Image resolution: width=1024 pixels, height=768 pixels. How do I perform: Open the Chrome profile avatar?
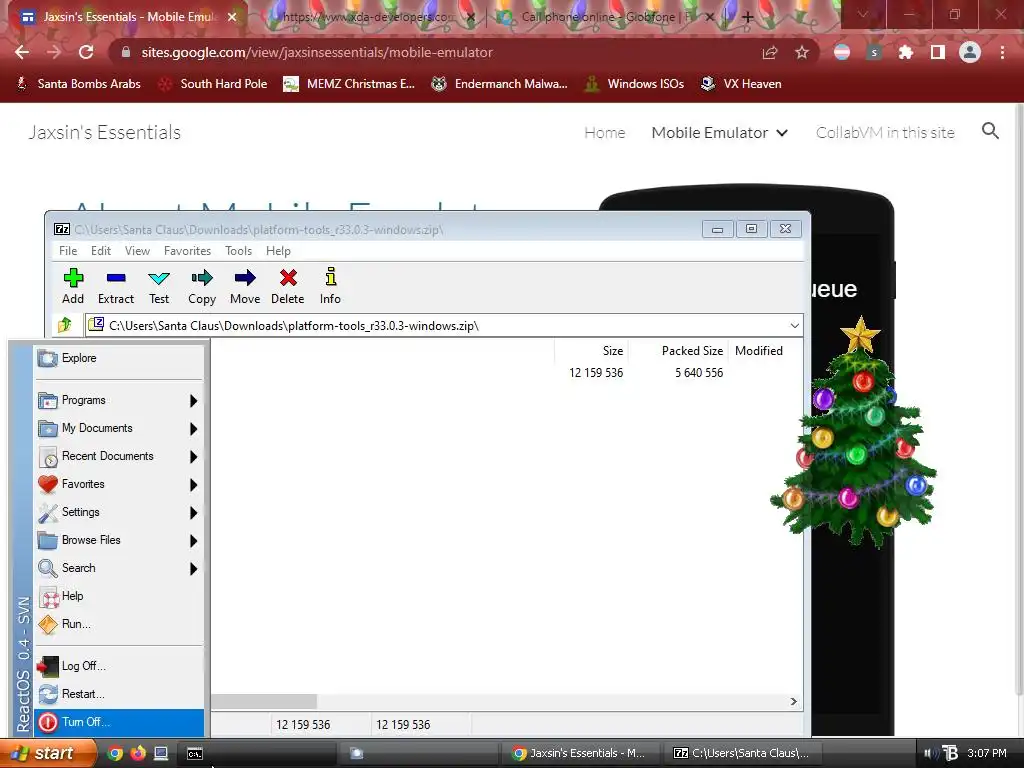click(970, 52)
